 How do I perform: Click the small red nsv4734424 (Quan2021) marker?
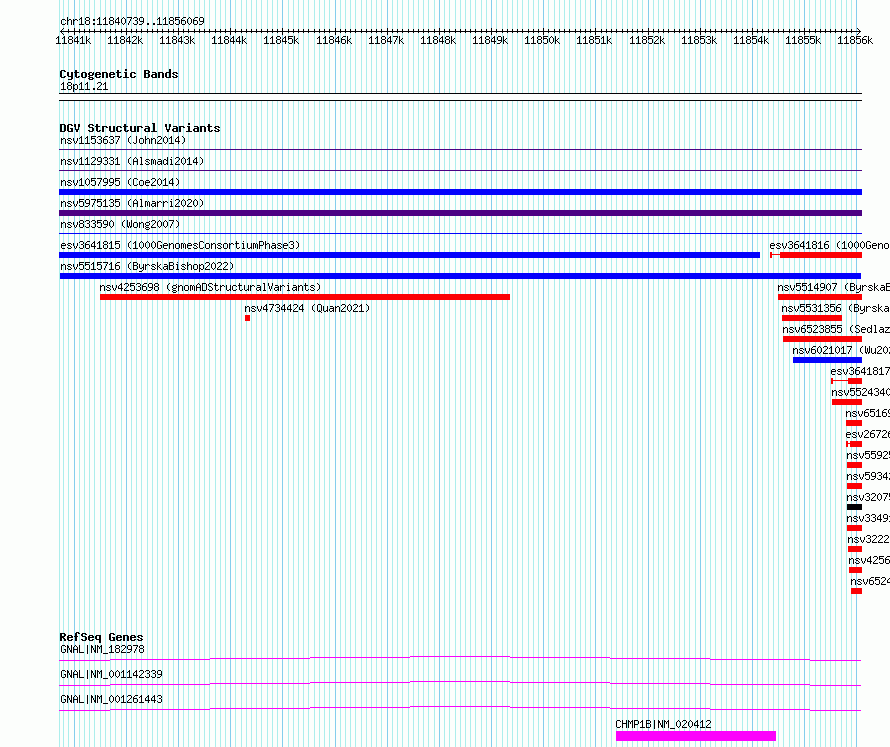[x=247, y=318]
